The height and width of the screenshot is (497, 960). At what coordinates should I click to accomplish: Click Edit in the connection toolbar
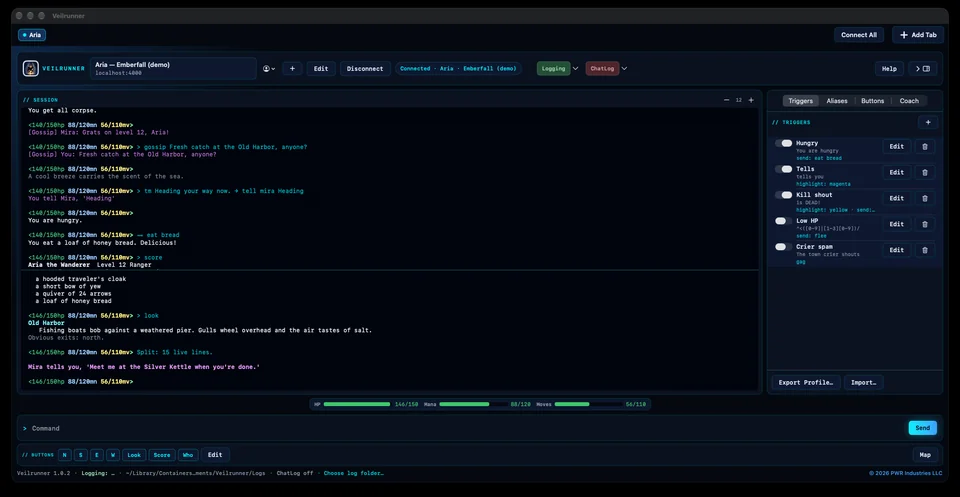321,69
